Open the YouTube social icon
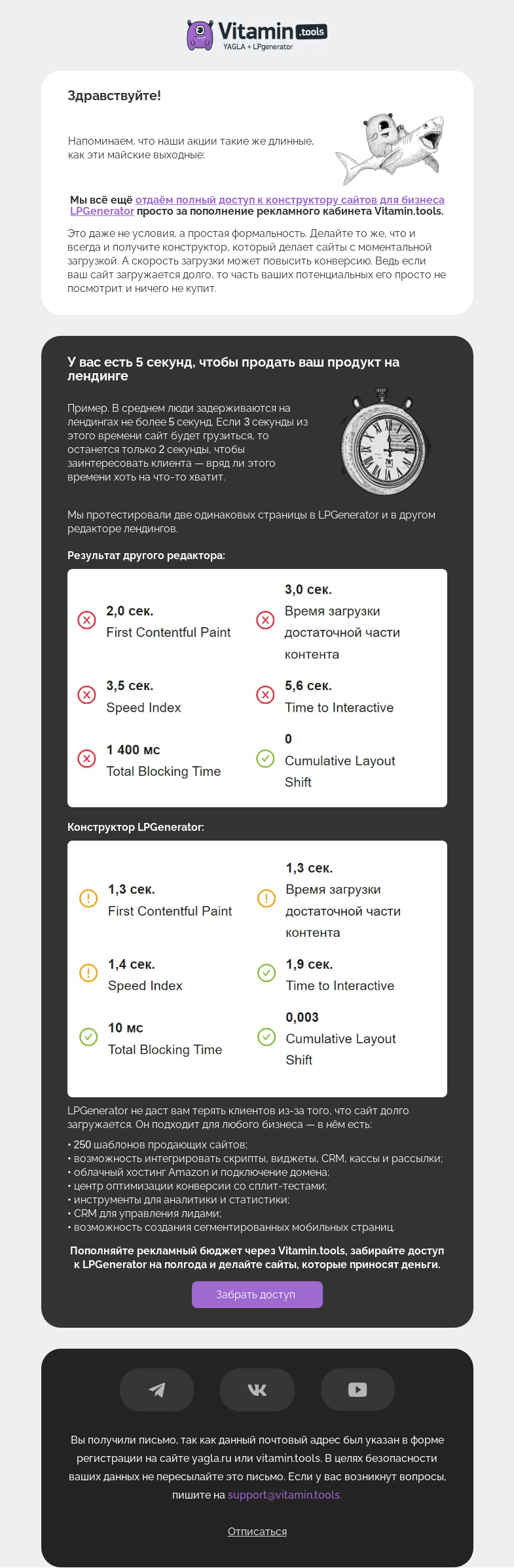Screen dimensions: 514x1568 click(358, 1389)
